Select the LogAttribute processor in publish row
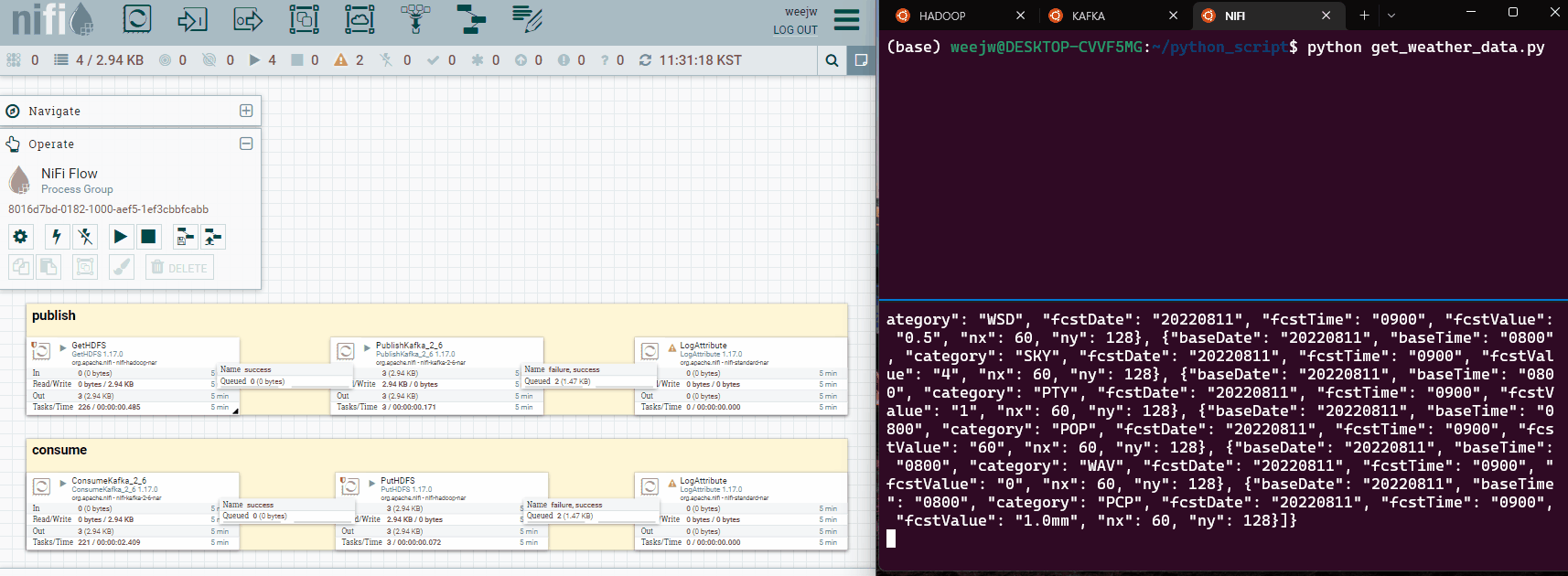Viewport: 1568px width, 576px height. (741, 376)
